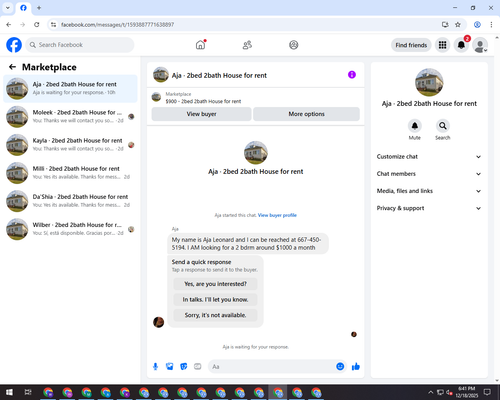Open Windows Start menu
Viewport: 500px width, 400px height.
click(9, 392)
